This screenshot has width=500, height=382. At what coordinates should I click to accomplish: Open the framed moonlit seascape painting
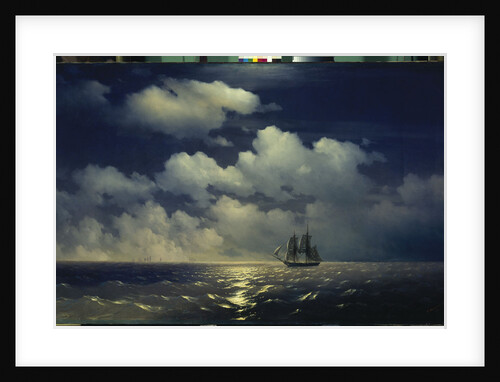point(250,191)
